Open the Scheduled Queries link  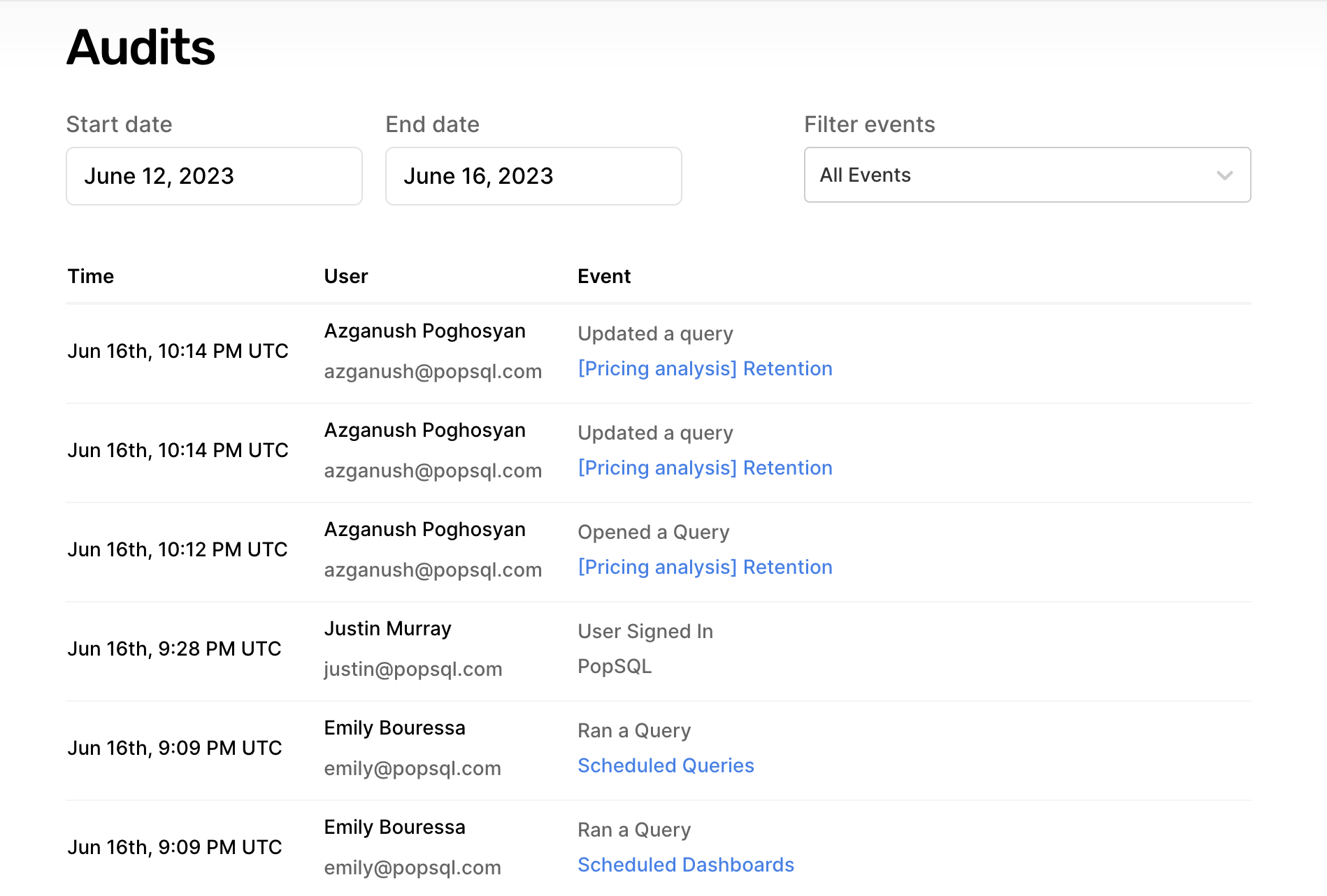coord(666,765)
